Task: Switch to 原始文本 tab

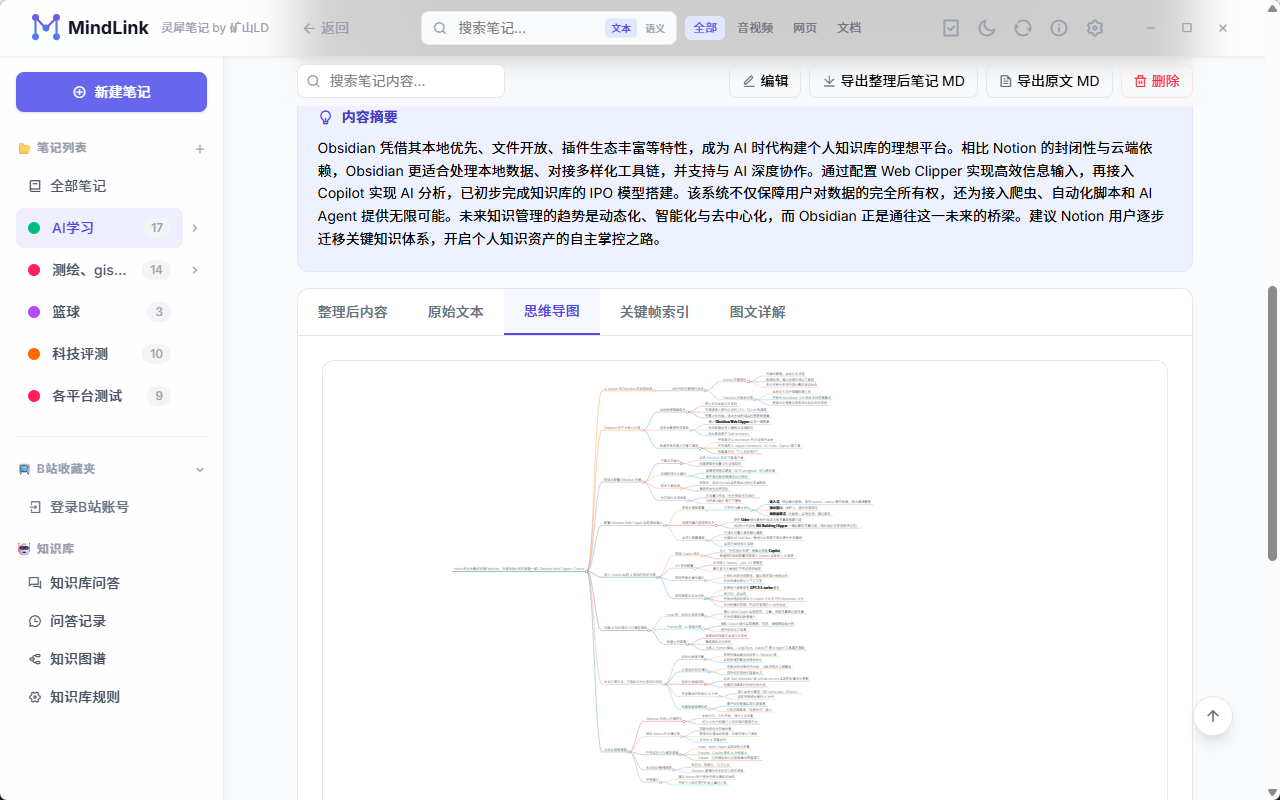Action: [456, 312]
